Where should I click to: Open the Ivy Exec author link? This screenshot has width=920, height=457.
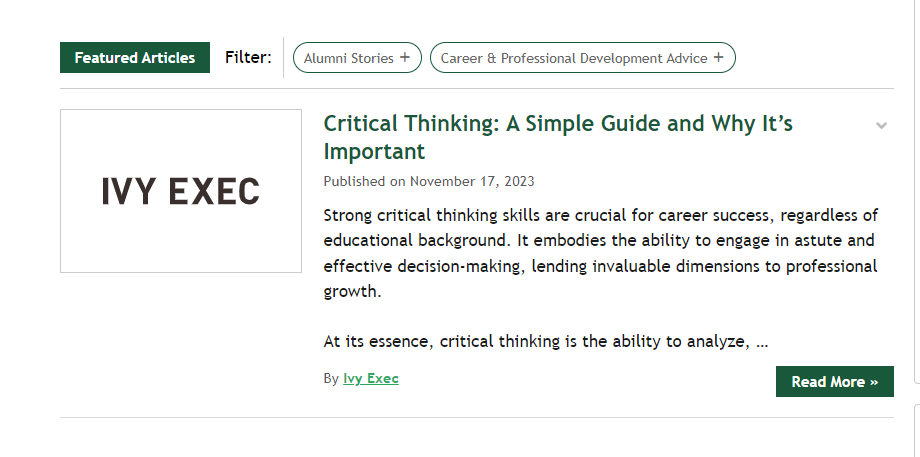[x=370, y=379]
